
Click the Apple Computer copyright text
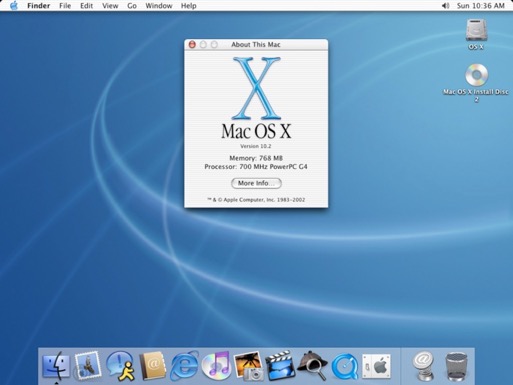(256, 200)
